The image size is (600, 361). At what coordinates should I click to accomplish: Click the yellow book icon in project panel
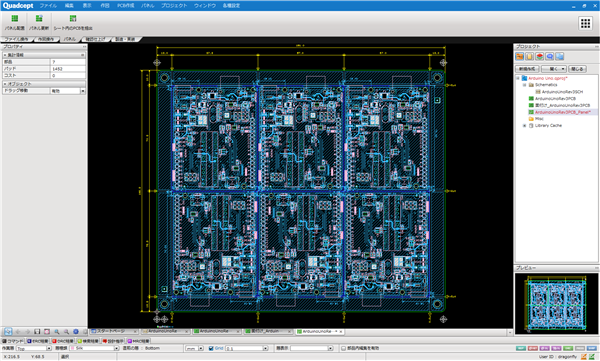coord(530,57)
